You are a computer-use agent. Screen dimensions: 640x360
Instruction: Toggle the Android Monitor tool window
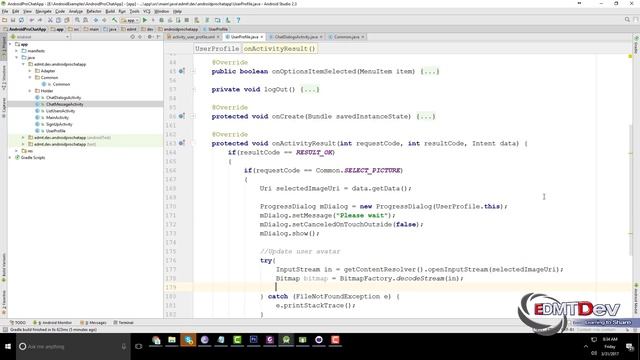(52, 322)
